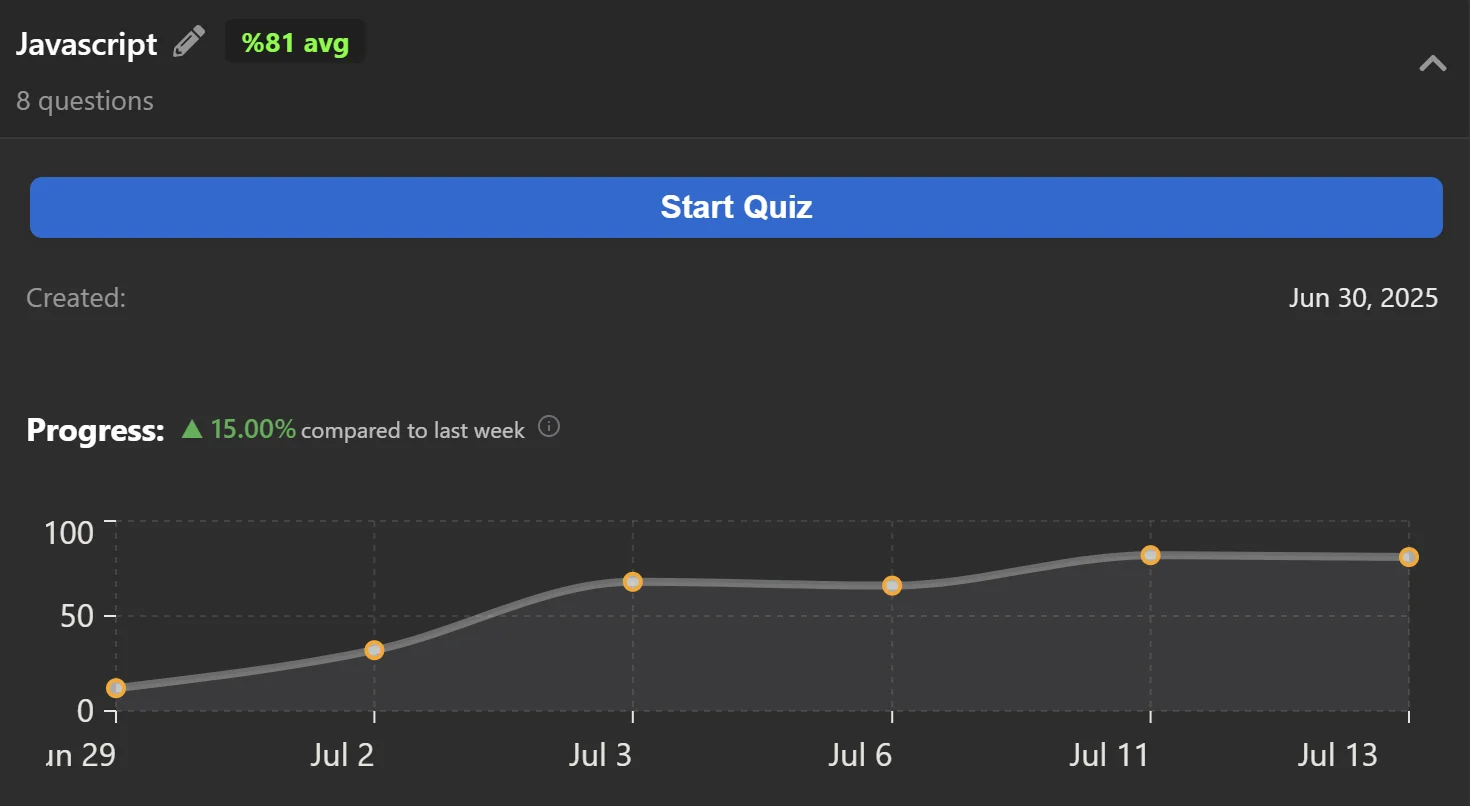Click the Jul 3 chart data point
1470x806 pixels.
point(632,582)
